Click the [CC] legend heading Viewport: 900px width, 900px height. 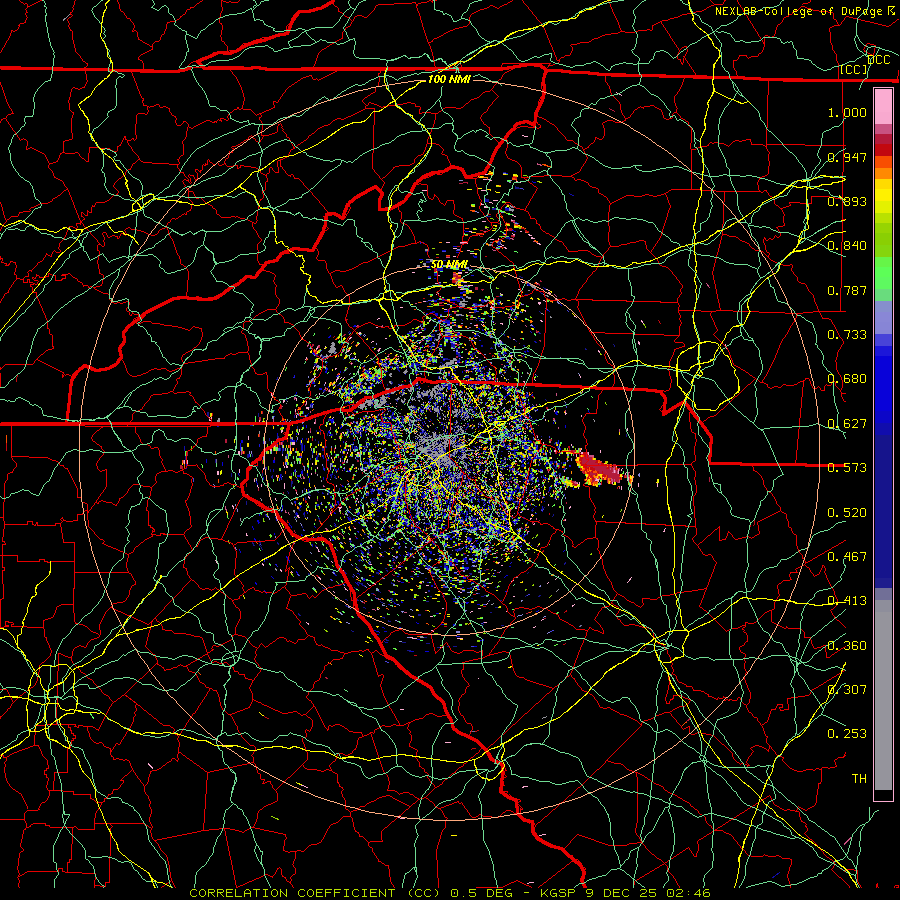tap(854, 69)
